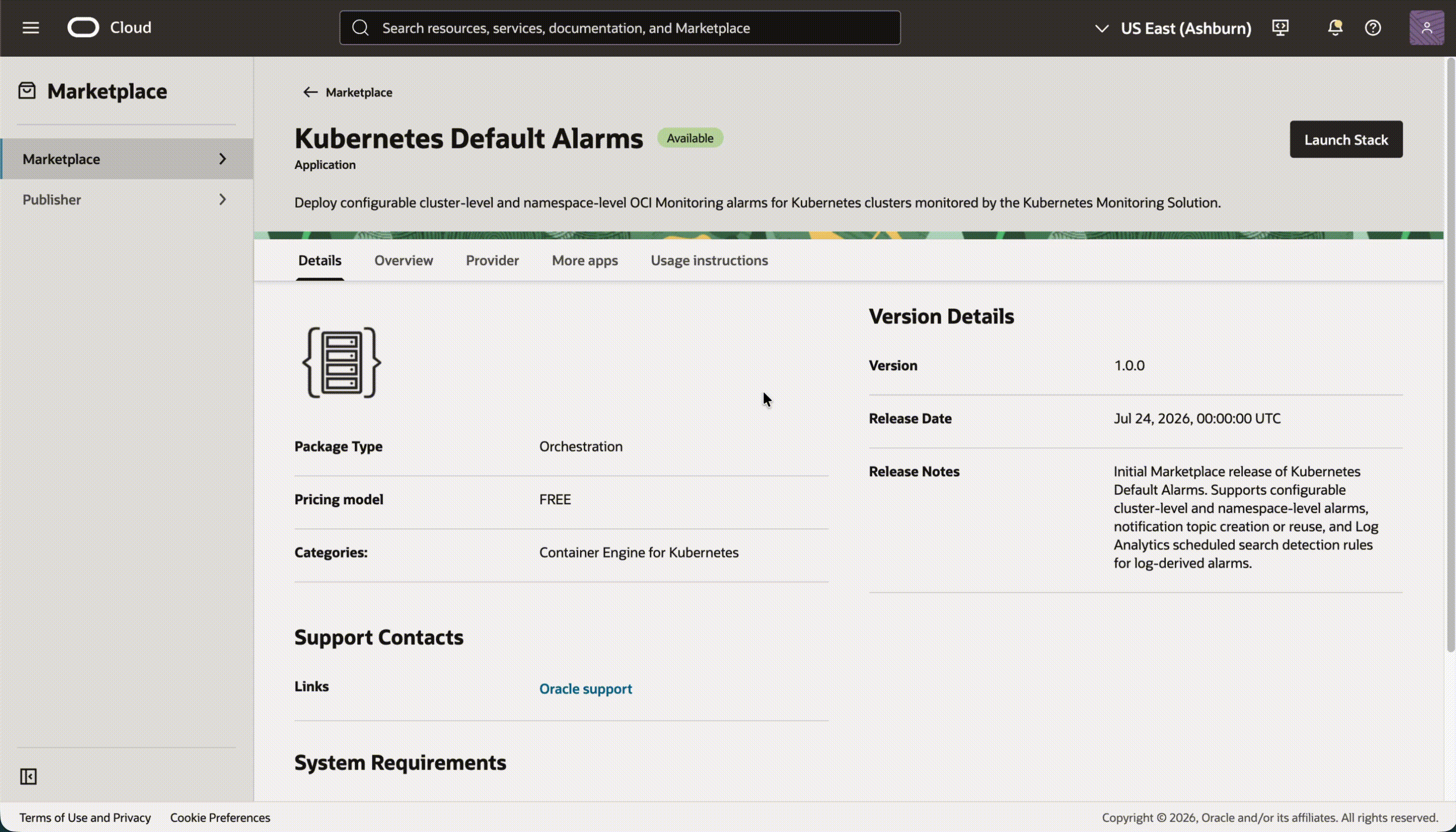Click the Support Contacts heading
The height and width of the screenshot is (832, 1456).
(x=379, y=637)
